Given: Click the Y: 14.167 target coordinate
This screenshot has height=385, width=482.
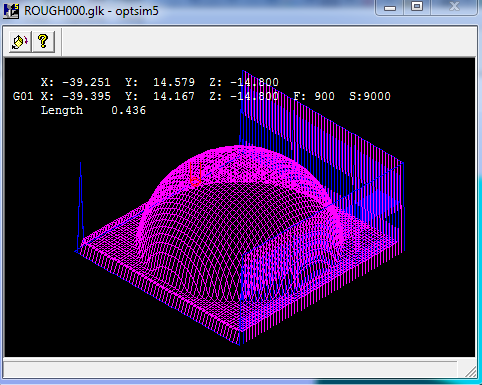Looking at the screenshot, I should pyautogui.click(x=160, y=96).
